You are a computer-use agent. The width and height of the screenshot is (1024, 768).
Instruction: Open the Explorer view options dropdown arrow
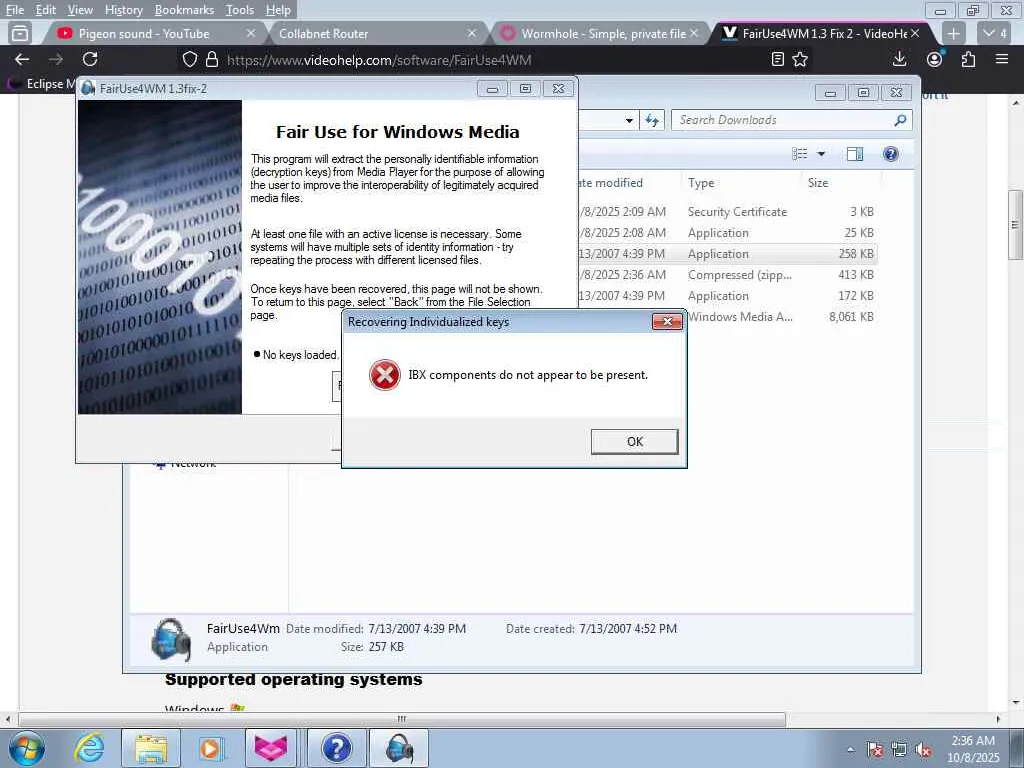click(x=822, y=154)
